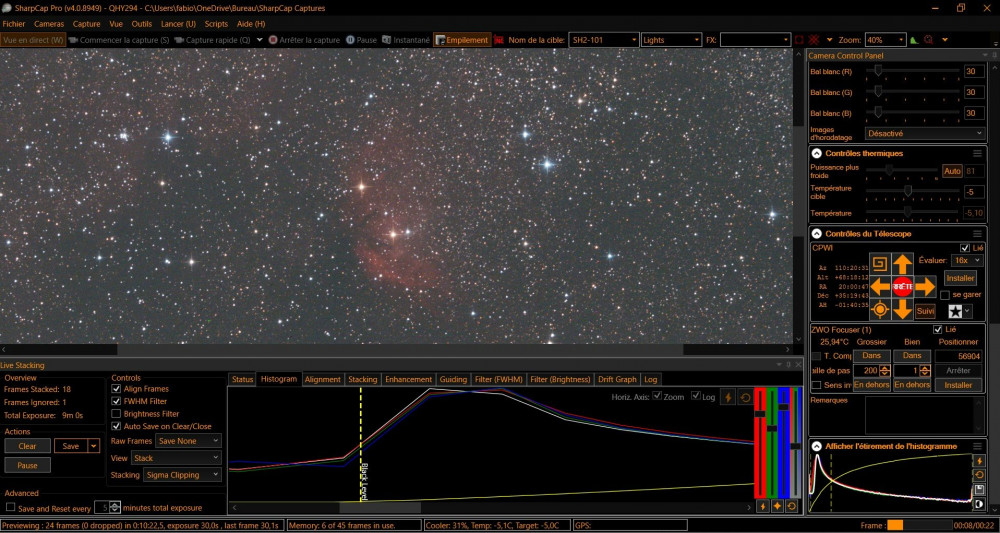Click the spiral search icon in telescope controls
Screen dimensions: 1000x533
(x=881, y=264)
